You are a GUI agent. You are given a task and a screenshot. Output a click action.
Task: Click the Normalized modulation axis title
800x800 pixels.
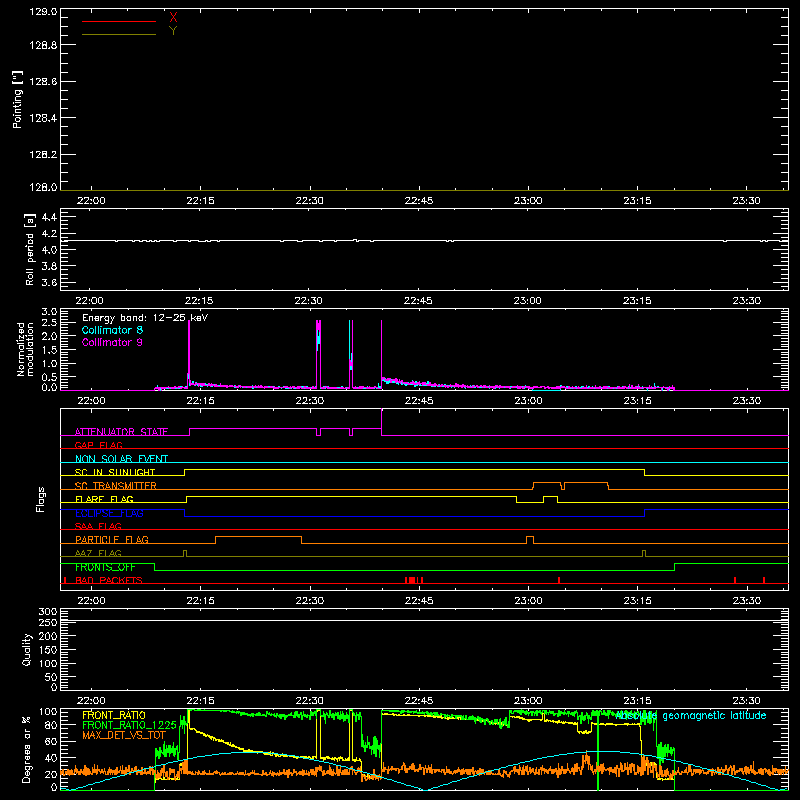[x=25, y=349]
